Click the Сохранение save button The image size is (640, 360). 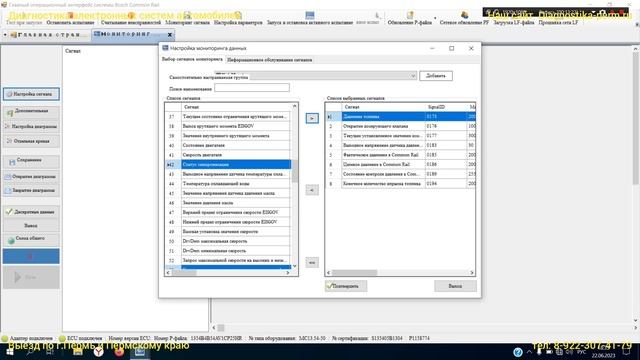point(31,161)
